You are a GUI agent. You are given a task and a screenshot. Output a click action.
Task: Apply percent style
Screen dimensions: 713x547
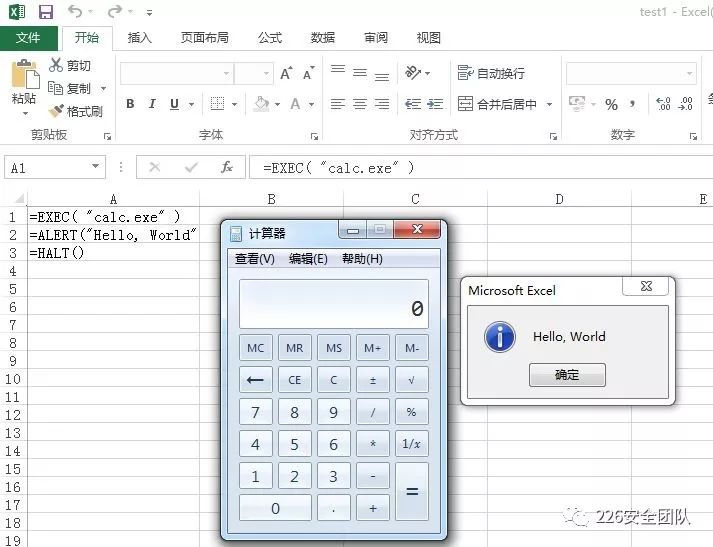[x=612, y=105]
